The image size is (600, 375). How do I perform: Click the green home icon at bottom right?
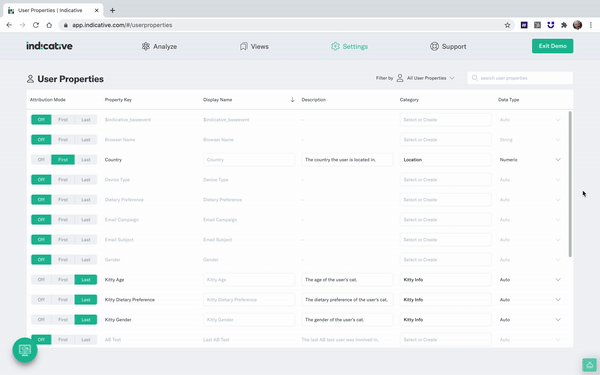tap(589, 365)
